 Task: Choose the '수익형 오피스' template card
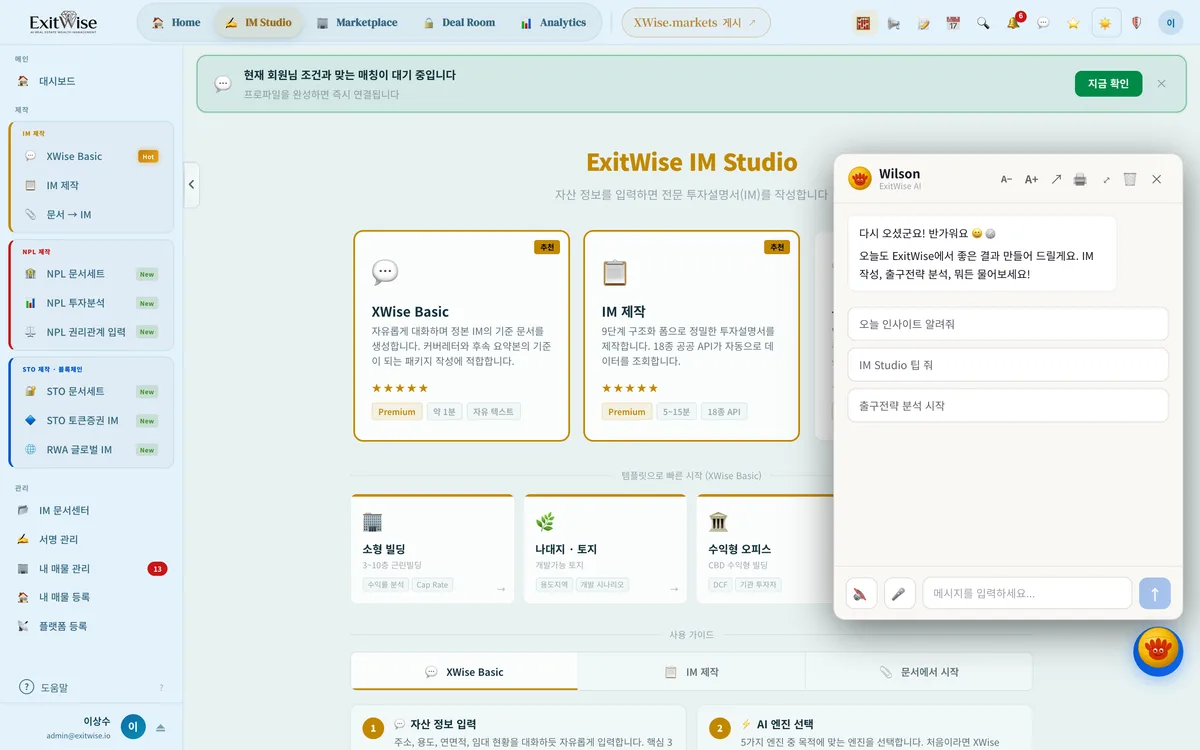[x=766, y=549]
